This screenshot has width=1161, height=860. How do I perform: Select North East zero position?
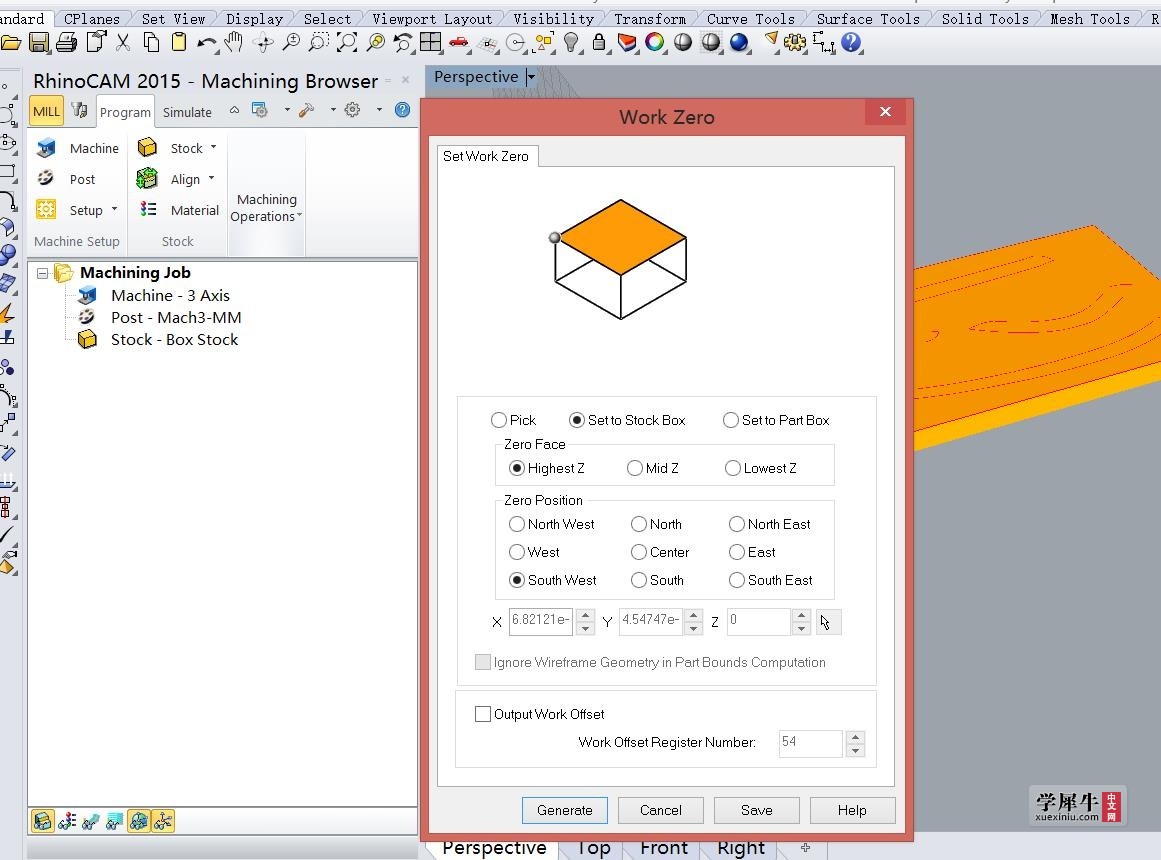click(737, 524)
